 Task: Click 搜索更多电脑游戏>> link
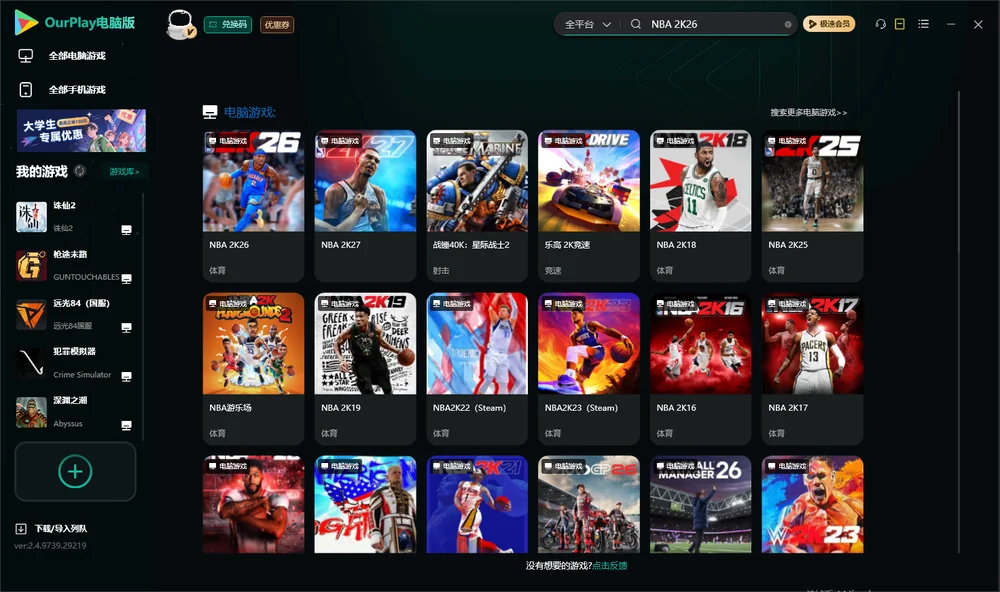[808, 112]
